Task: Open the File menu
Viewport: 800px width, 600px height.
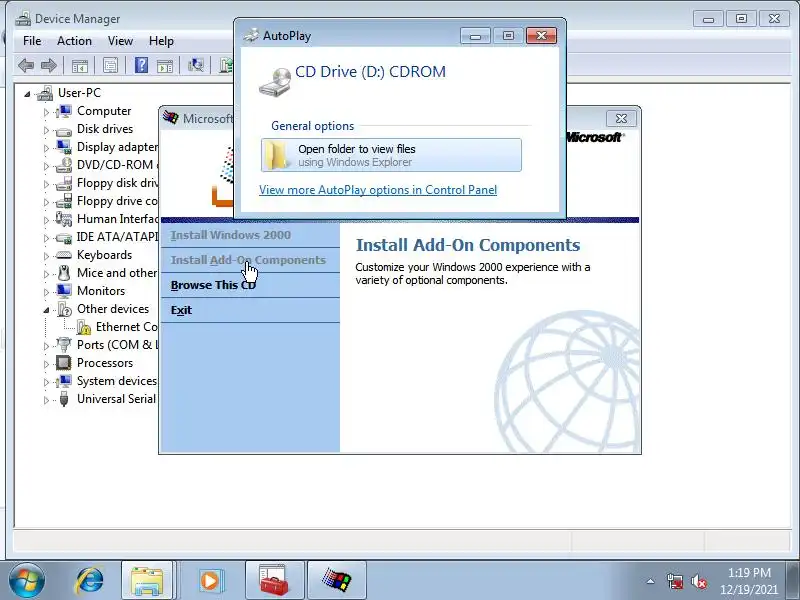Action: coord(32,41)
